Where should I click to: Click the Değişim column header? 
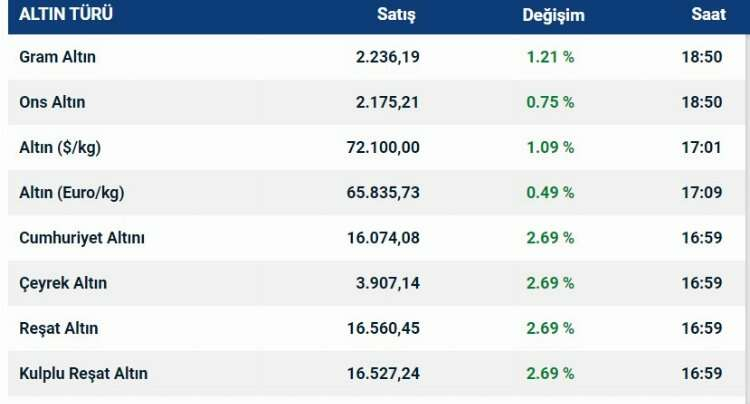click(x=553, y=15)
